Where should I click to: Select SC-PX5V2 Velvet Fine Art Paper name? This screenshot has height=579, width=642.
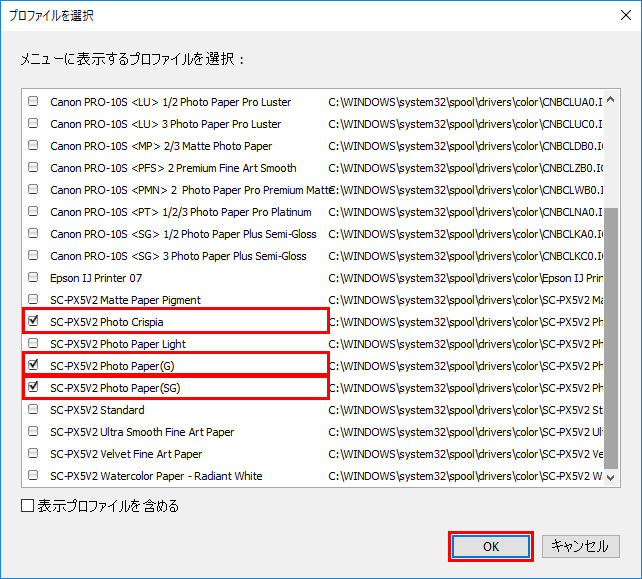coord(126,454)
